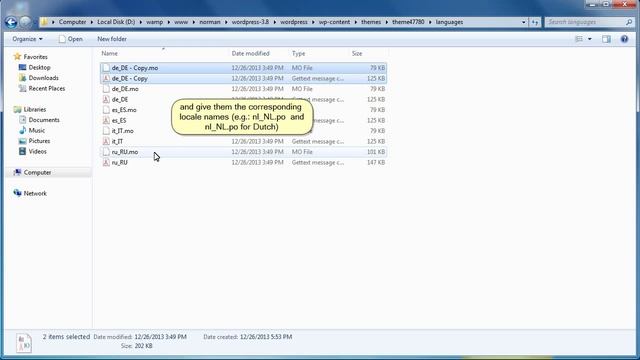The height and width of the screenshot is (360, 640).
Task: Click the it_IT Gettext file icon
Action: tap(106, 141)
